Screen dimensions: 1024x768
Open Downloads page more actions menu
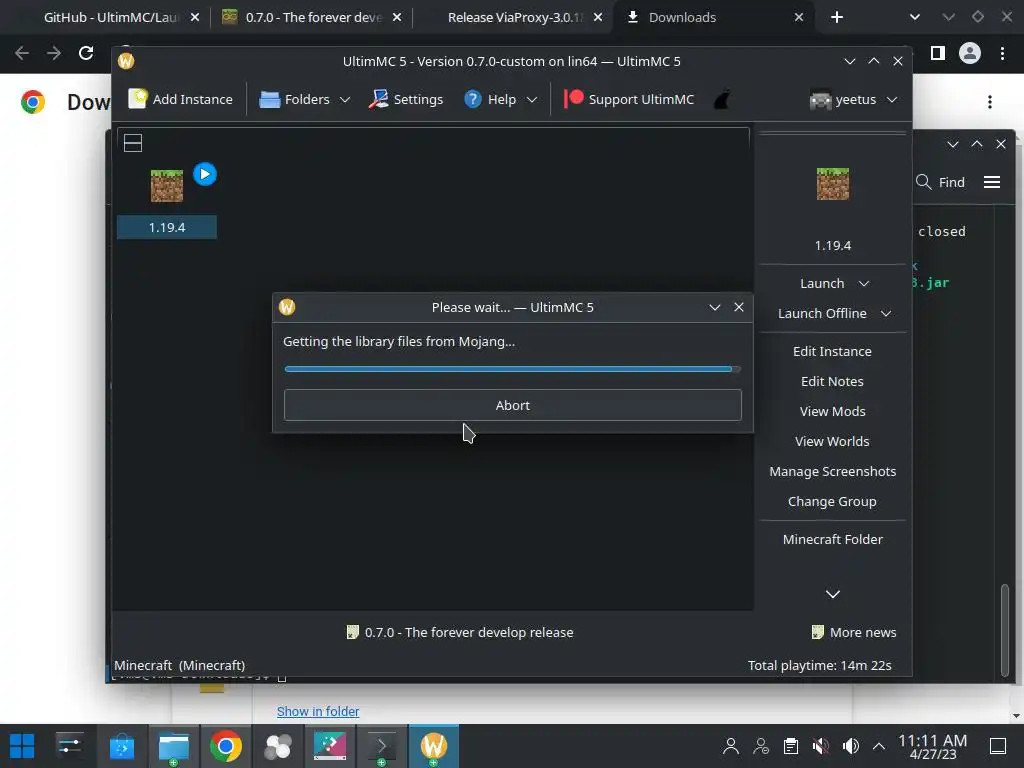[x=990, y=102]
